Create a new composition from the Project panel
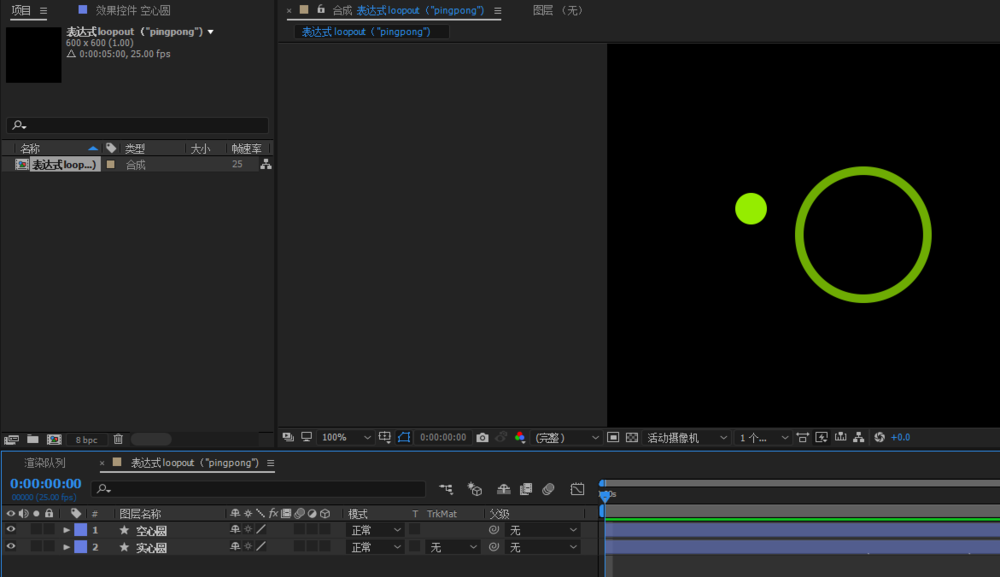The image size is (1000, 577). tap(54, 439)
